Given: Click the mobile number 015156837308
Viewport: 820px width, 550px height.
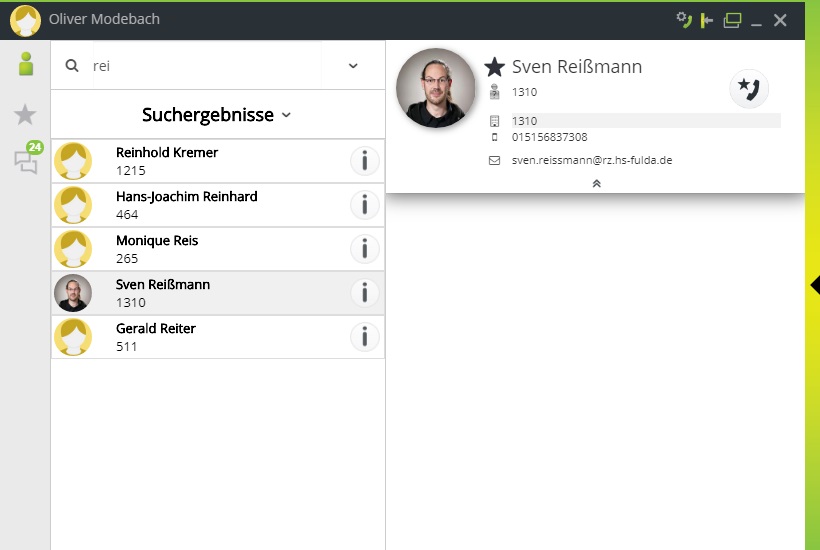Looking at the screenshot, I should click(550, 137).
